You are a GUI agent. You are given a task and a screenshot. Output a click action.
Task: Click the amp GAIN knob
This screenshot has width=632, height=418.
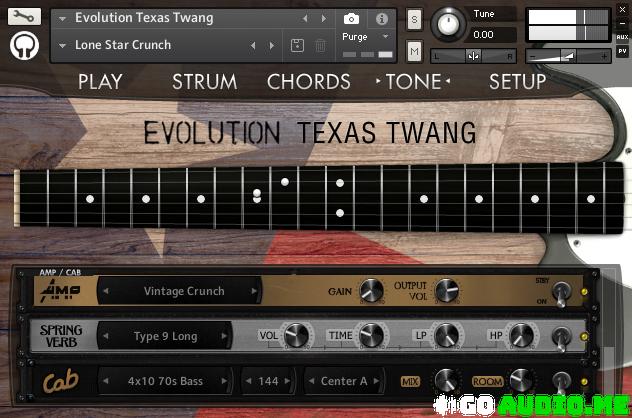(372, 291)
